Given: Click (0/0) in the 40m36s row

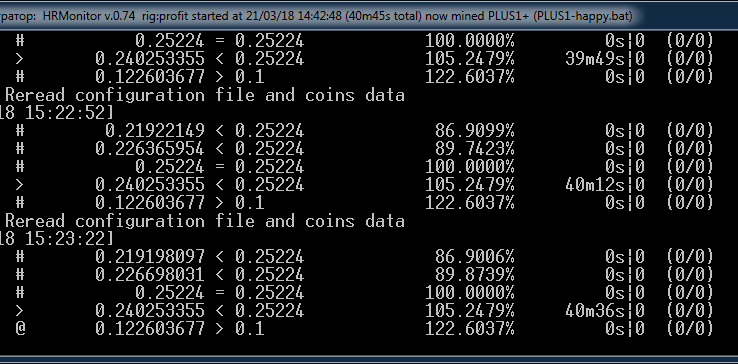Looking at the screenshot, I should click(690, 310).
